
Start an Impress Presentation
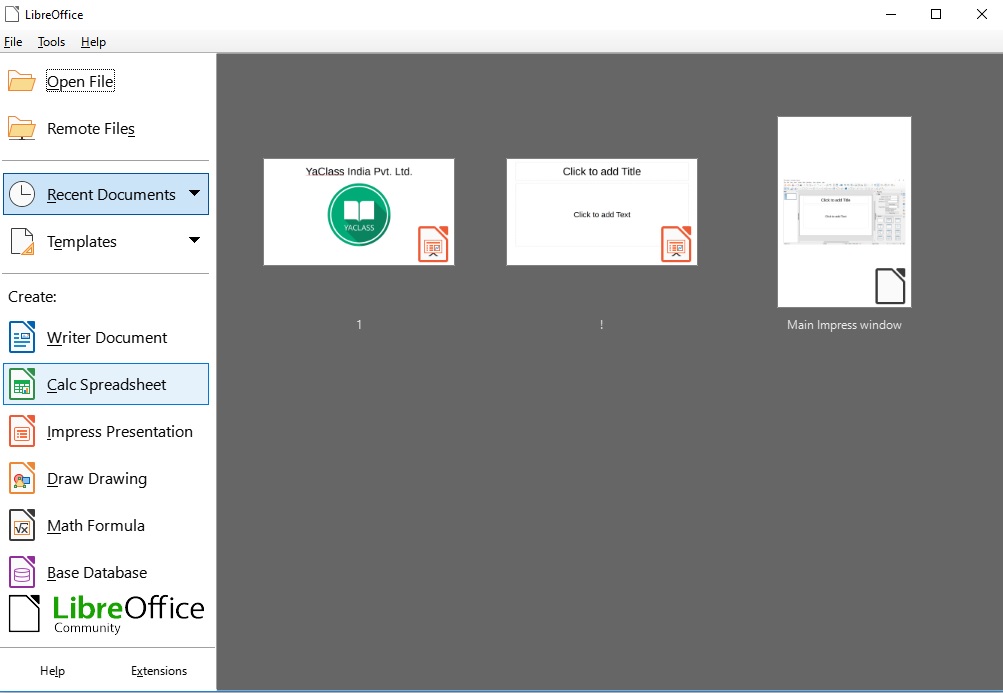[120, 431]
